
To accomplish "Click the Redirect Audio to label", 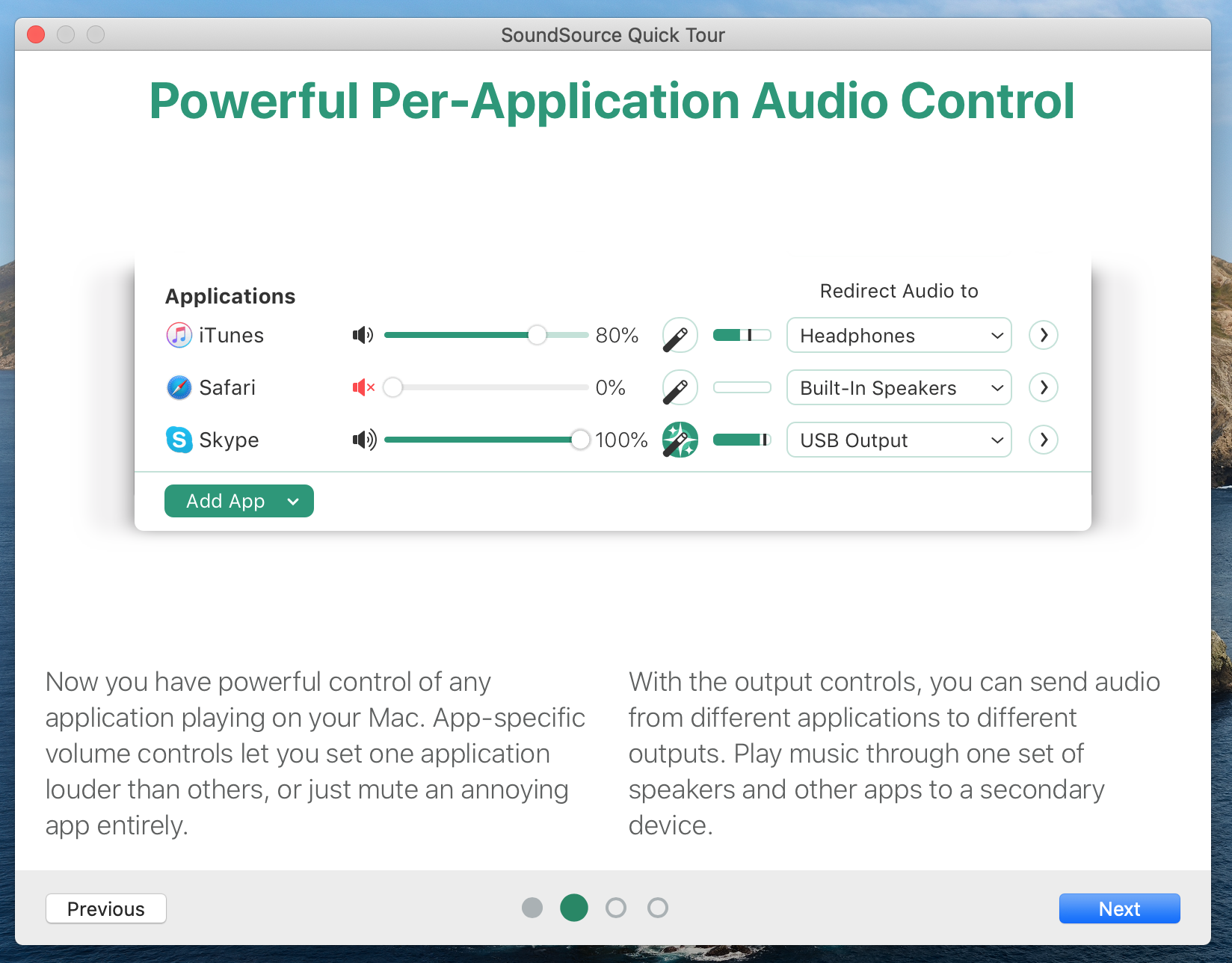I will pos(899,291).
